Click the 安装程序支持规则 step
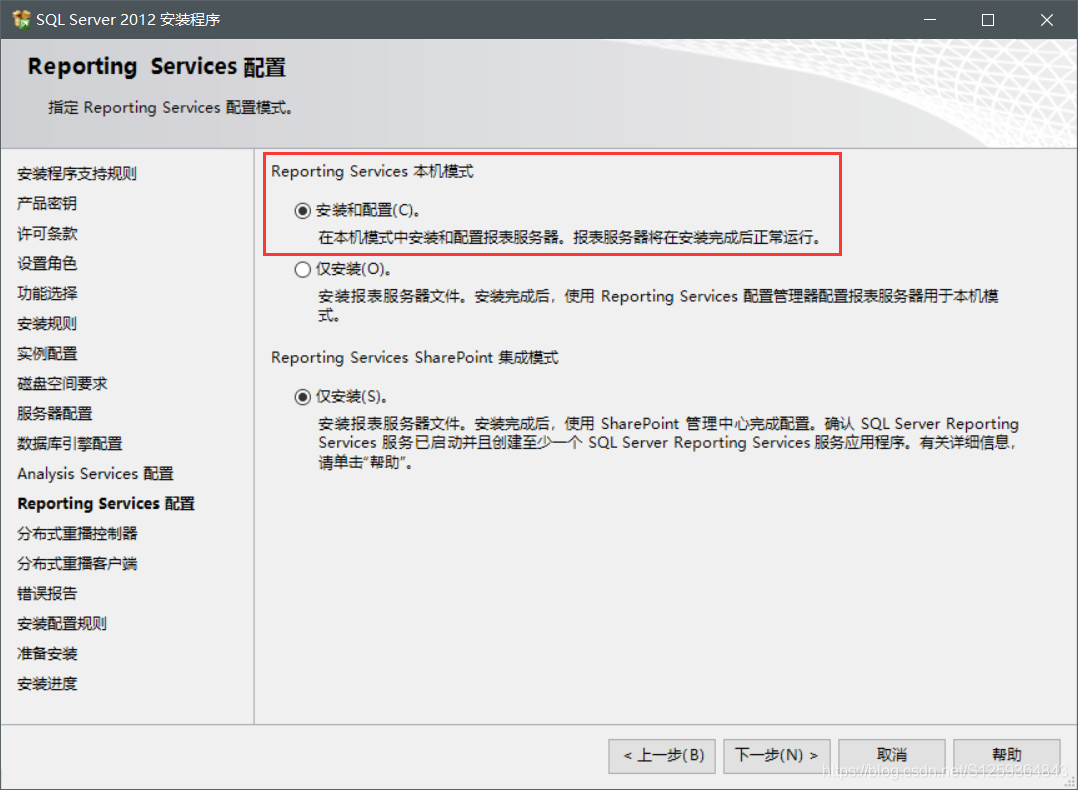The image size is (1078, 790). pos(77,173)
